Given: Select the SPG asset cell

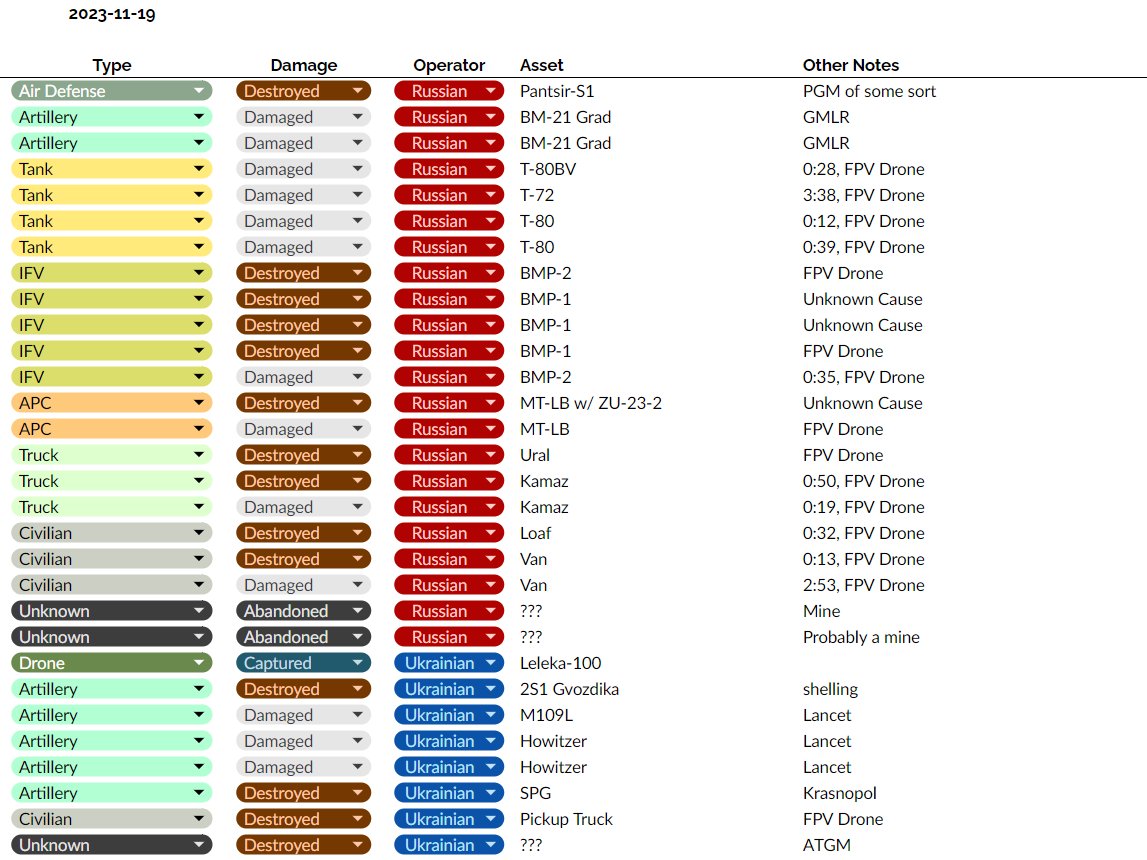Looking at the screenshot, I should tap(535, 793).
